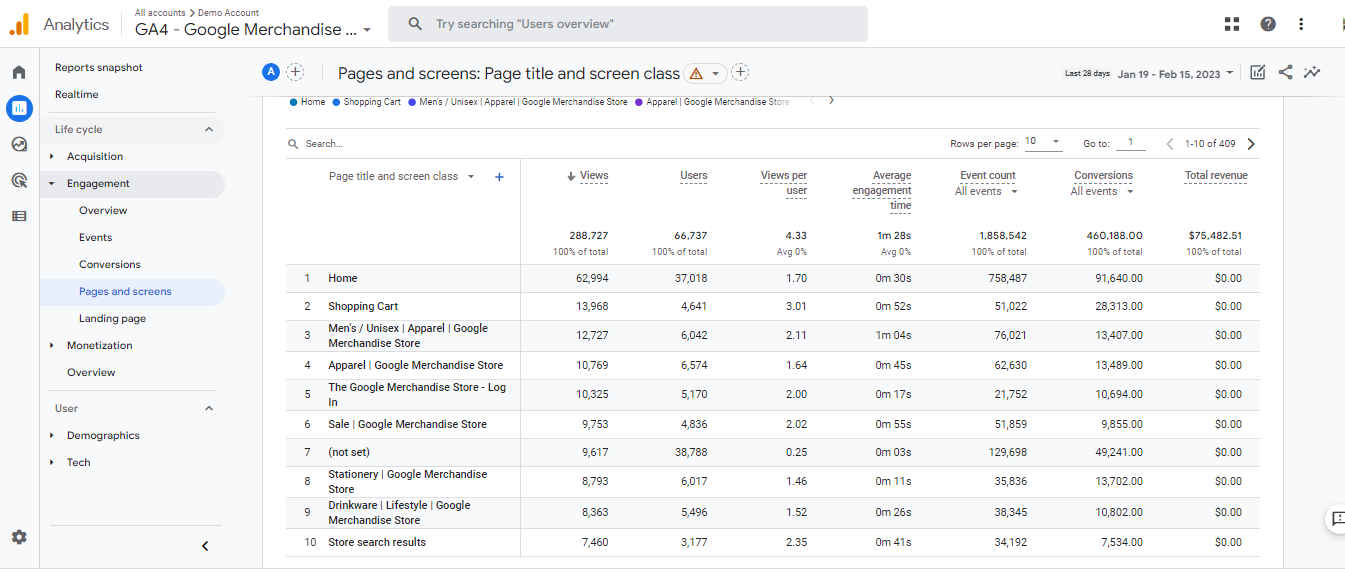
Task: Open the Explore icon in left rail
Action: (19, 144)
